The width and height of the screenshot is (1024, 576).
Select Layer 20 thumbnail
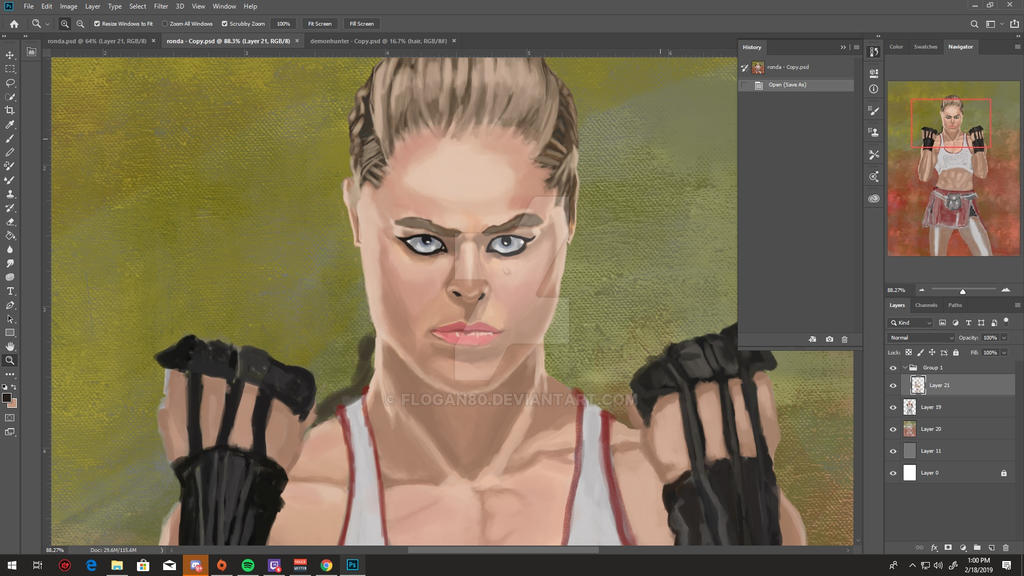coord(910,429)
